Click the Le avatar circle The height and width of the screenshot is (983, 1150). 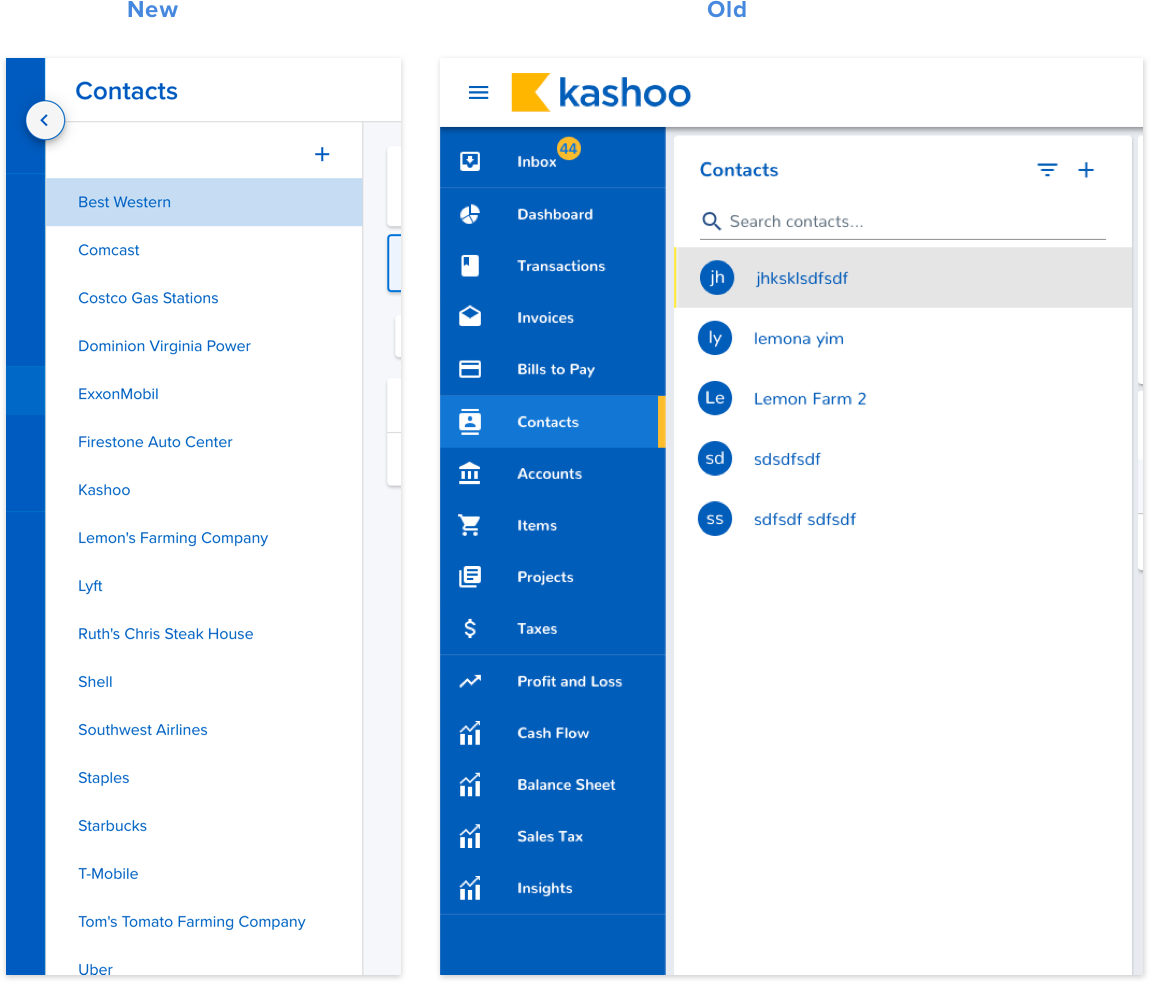click(714, 398)
